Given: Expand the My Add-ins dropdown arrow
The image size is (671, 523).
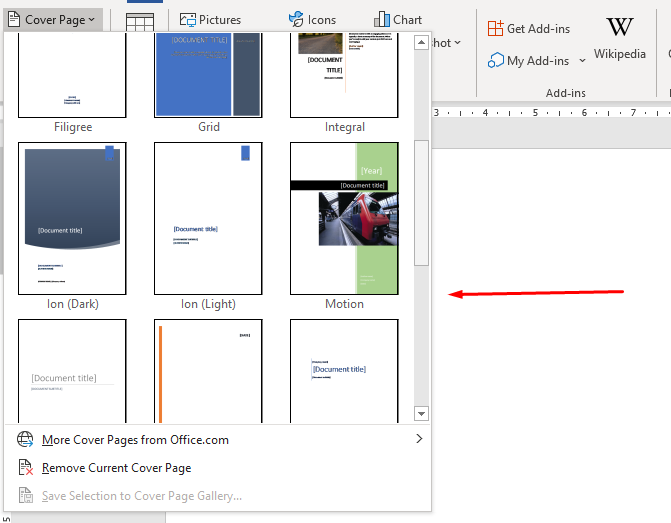Looking at the screenshot, I should [x=582, y=61].
